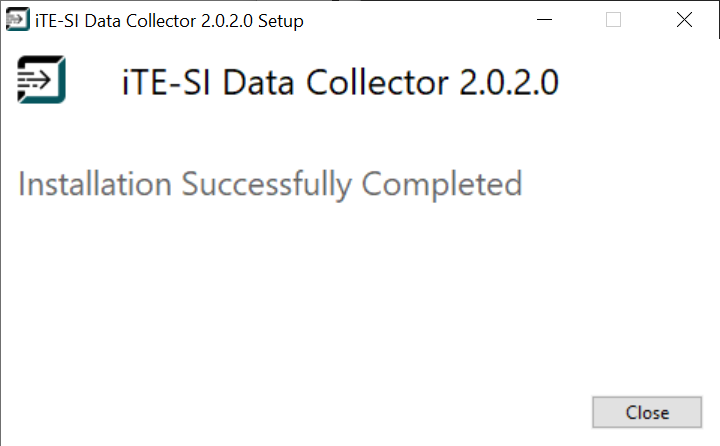
Task: Click the large iTE-SI Data Collector logo
Action: click(x=41, y=80)
